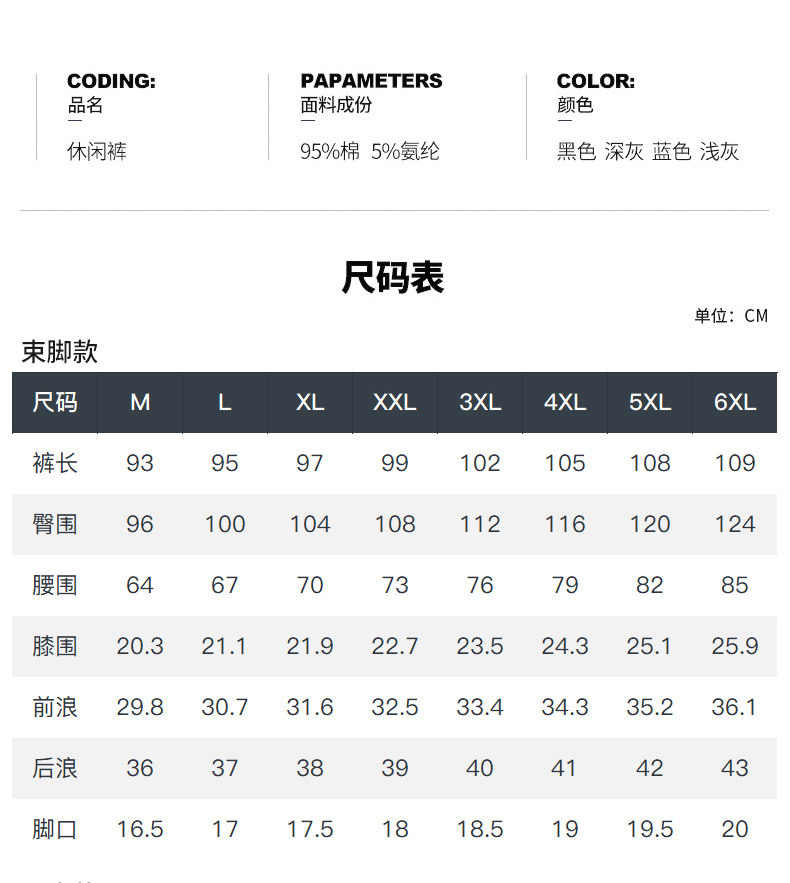
Task: Click the CODING heading text
Action: click(111, 81)
